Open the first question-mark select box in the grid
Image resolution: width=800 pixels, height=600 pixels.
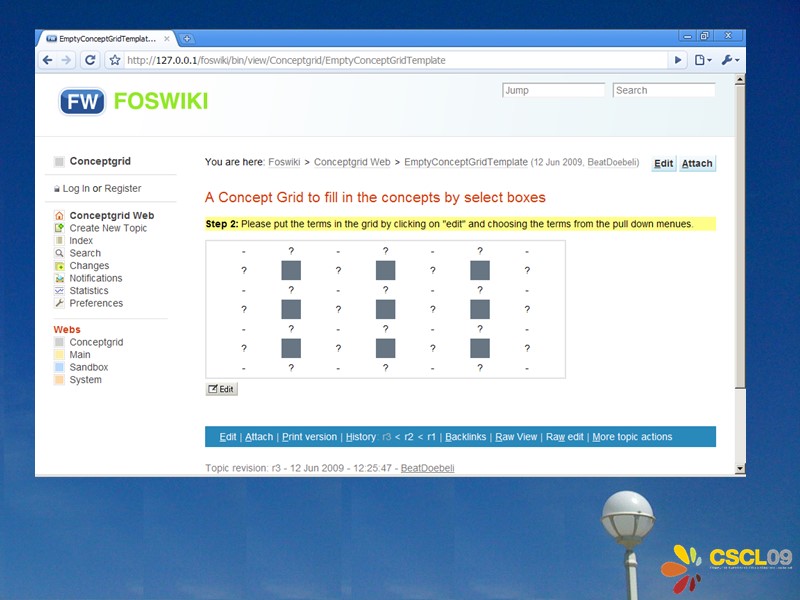(290, 250)
